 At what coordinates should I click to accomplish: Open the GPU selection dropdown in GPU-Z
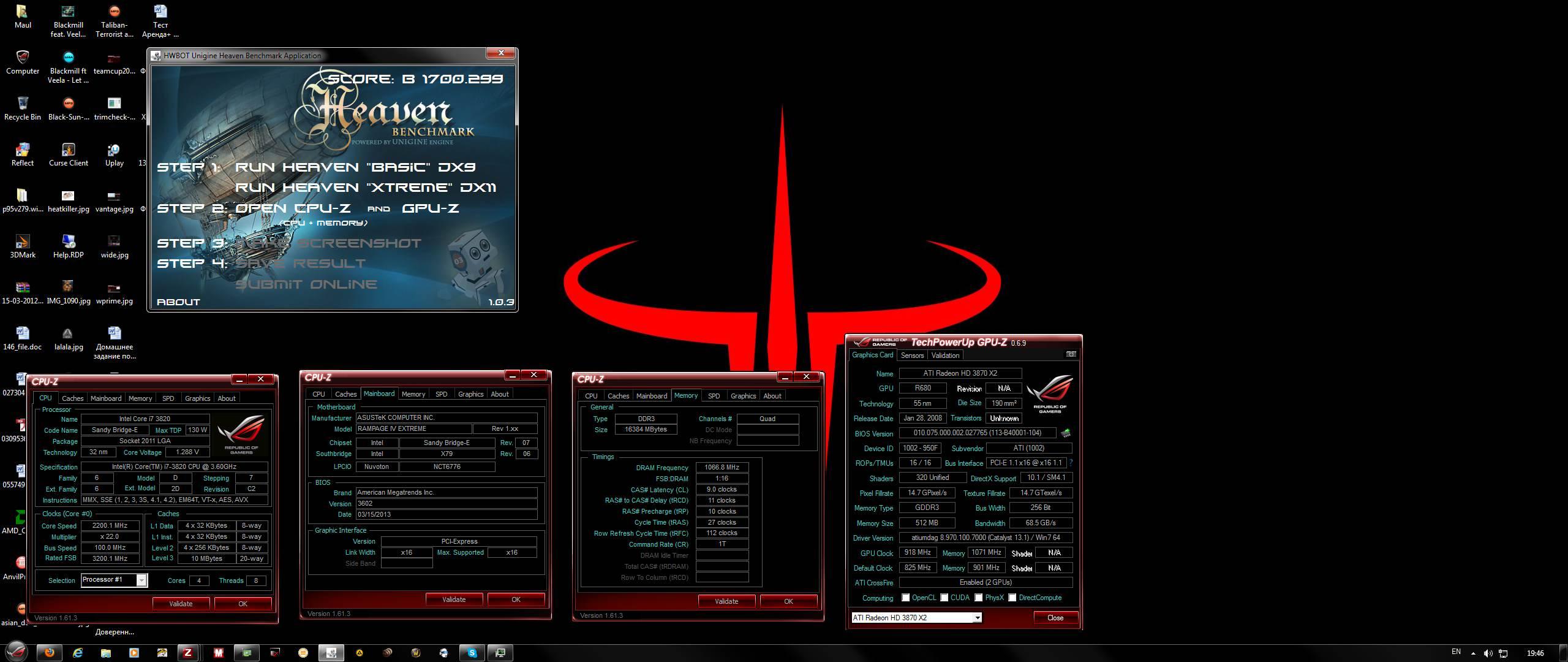[x=978, y=618]
